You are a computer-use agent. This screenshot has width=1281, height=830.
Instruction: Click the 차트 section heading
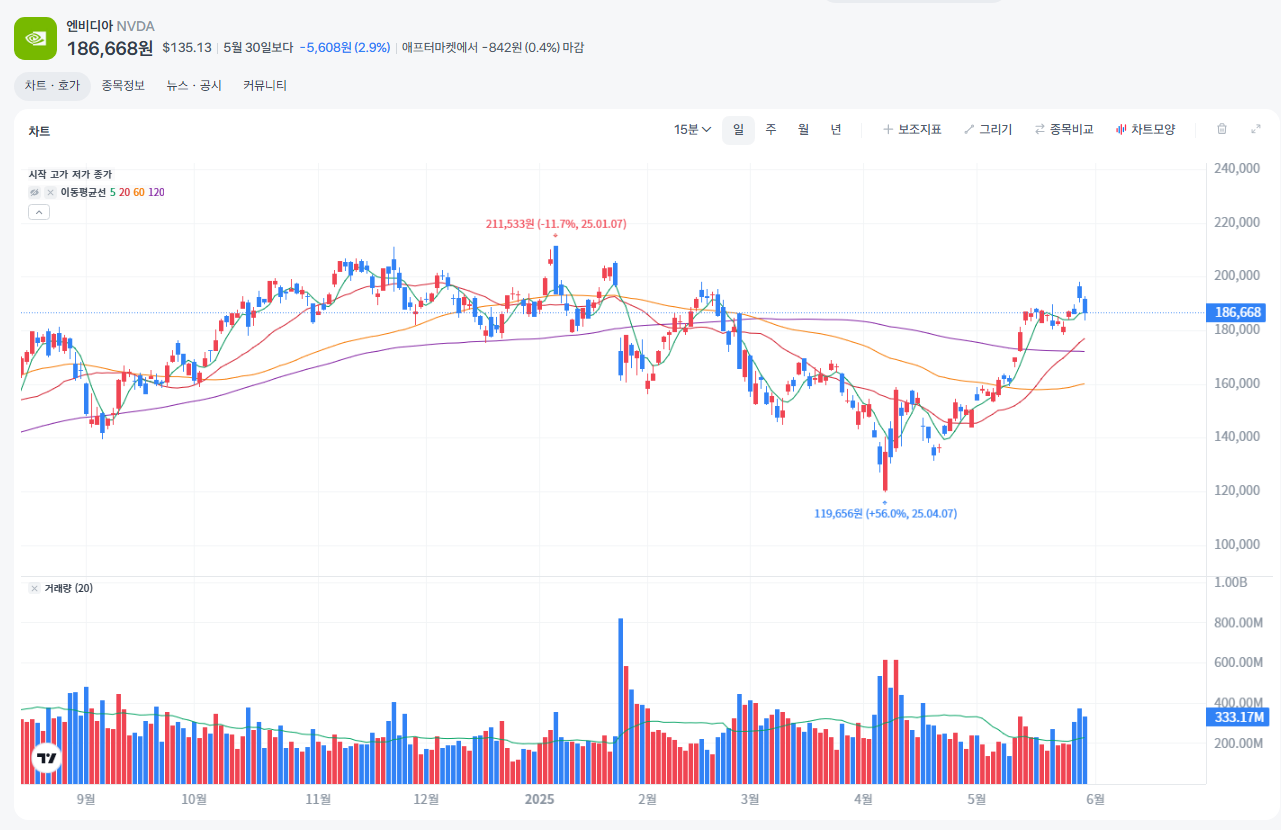coord(39,131)
